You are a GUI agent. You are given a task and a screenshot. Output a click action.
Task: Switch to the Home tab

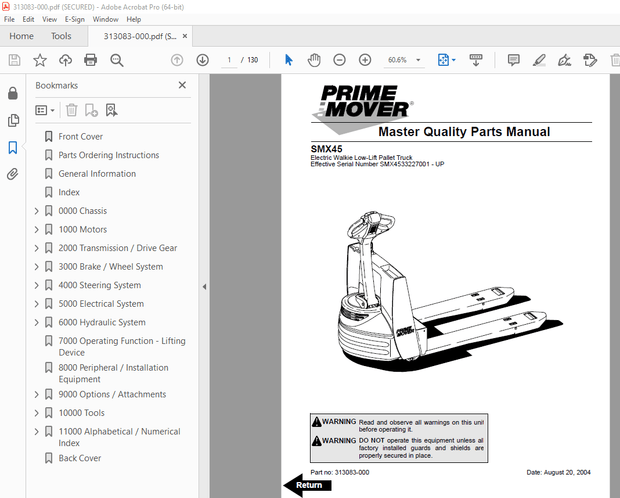(21, 36)
